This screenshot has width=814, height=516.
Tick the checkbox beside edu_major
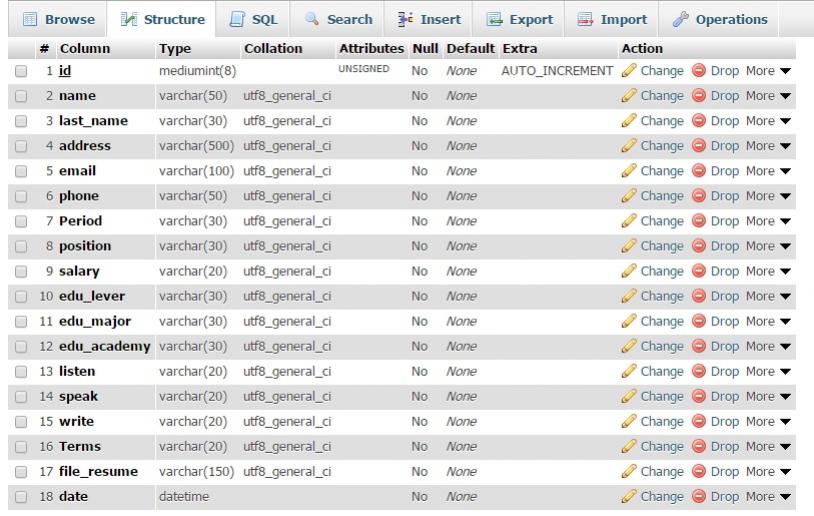[x=21, y=321]
